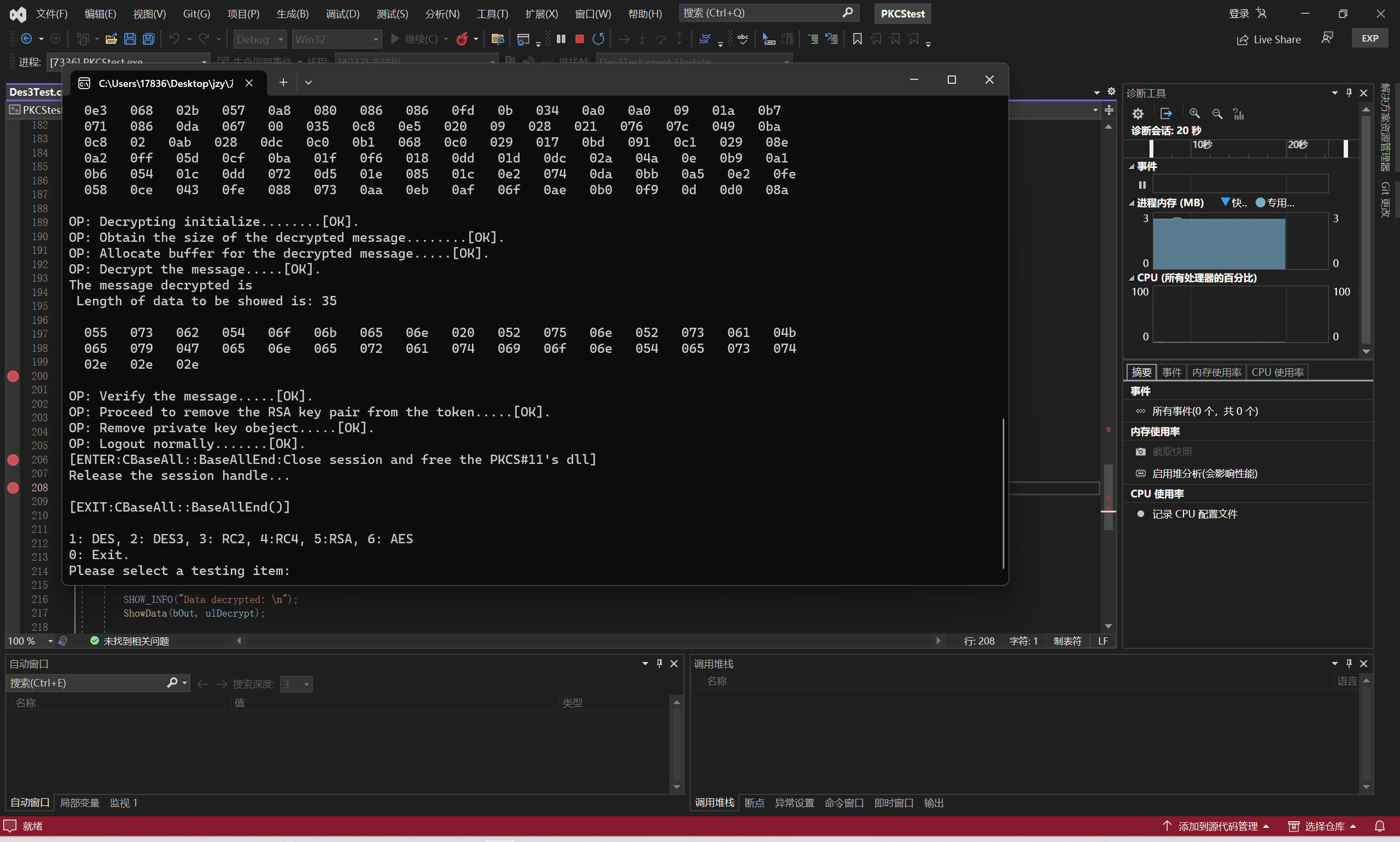
Task: Toggle the breakpoint on line 200
Action: [13, 376]
